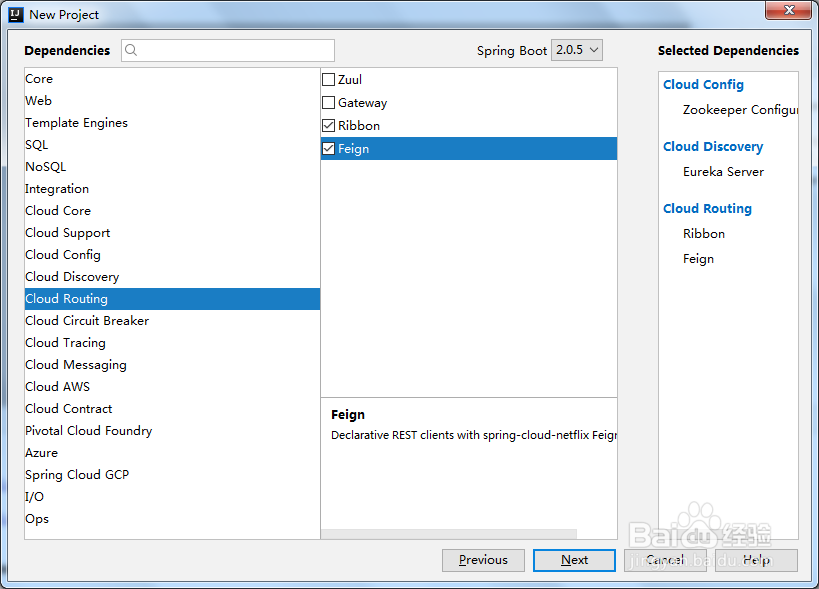Click Eureka Server in selected dependencies
Screen dimensions: 819x589
coord(723,172)
